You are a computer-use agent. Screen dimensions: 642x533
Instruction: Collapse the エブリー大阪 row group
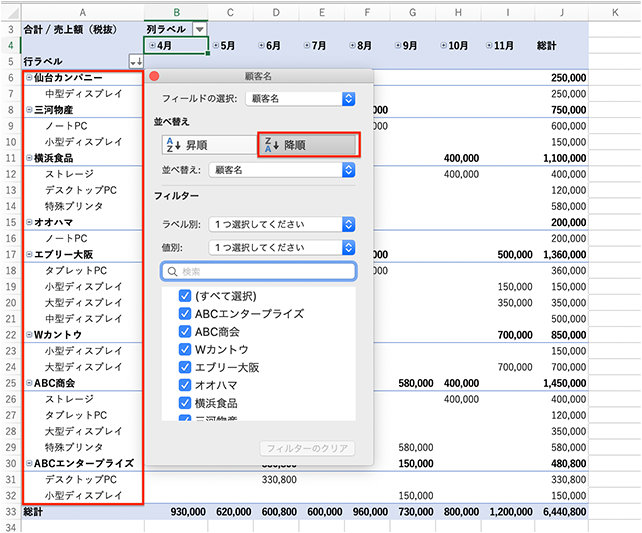tap(29, 254)
